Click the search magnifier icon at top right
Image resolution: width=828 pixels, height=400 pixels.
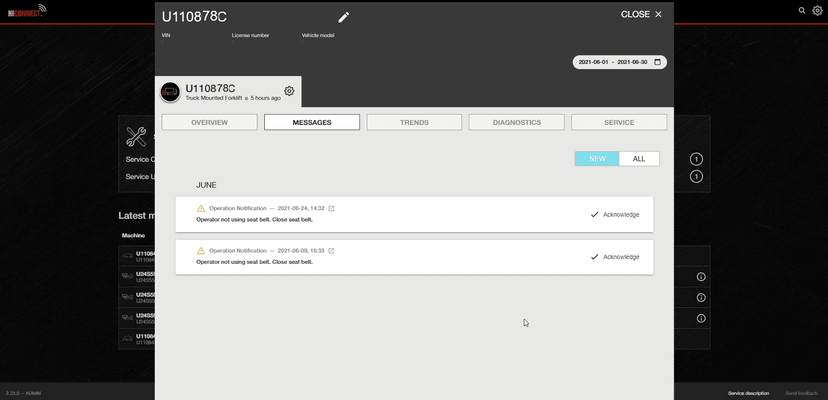point(801,10)
